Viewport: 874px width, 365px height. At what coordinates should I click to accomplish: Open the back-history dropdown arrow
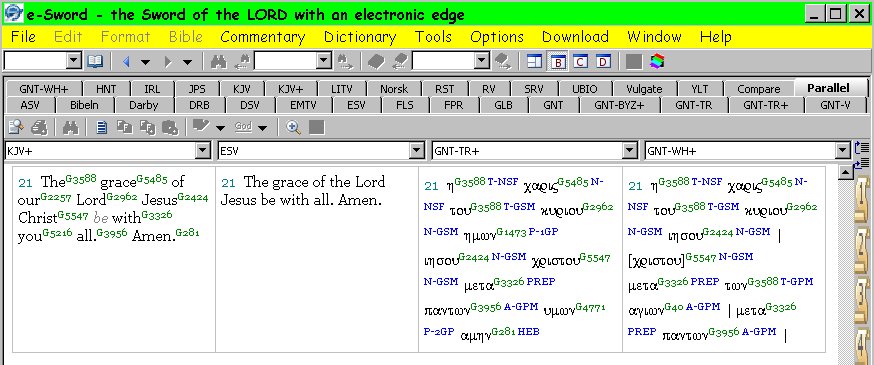[145, 62]
